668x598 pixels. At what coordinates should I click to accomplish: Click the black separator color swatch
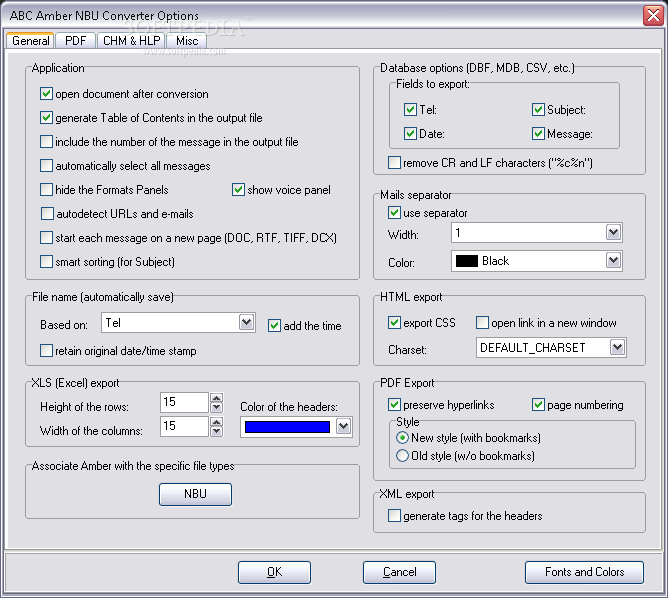point(467,261)
